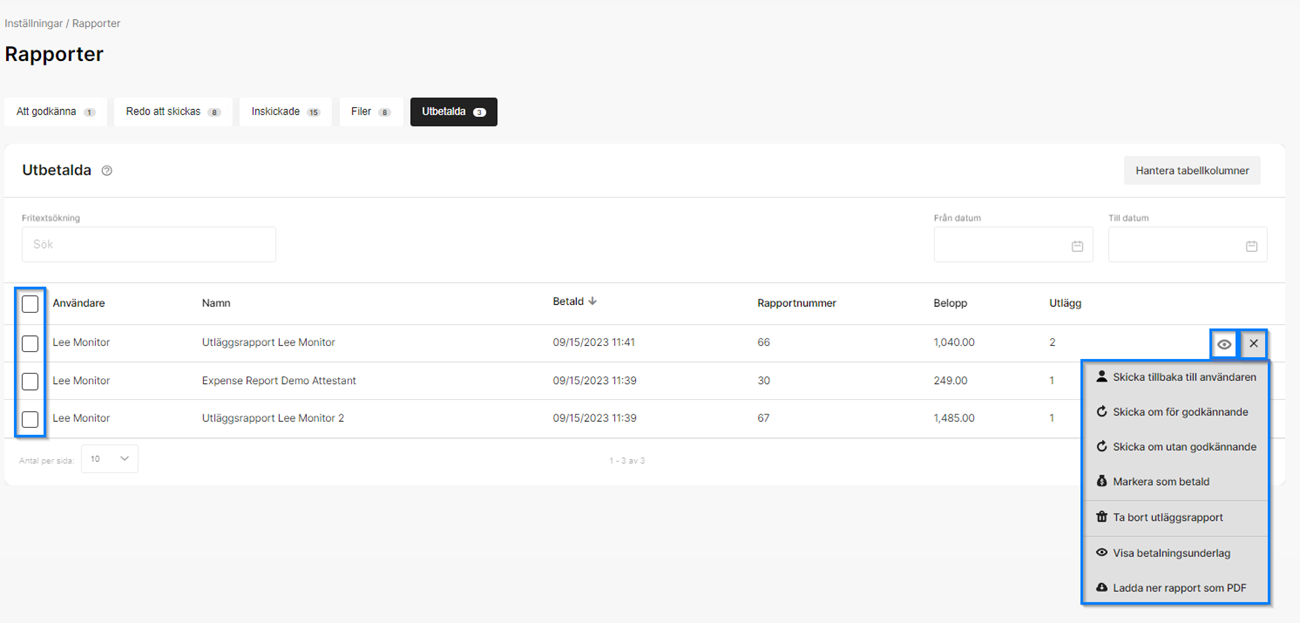The height and width of the screenshot is (623, 1300).
Task: Open the Till datum calendar icon
Action: (1251, 246)
